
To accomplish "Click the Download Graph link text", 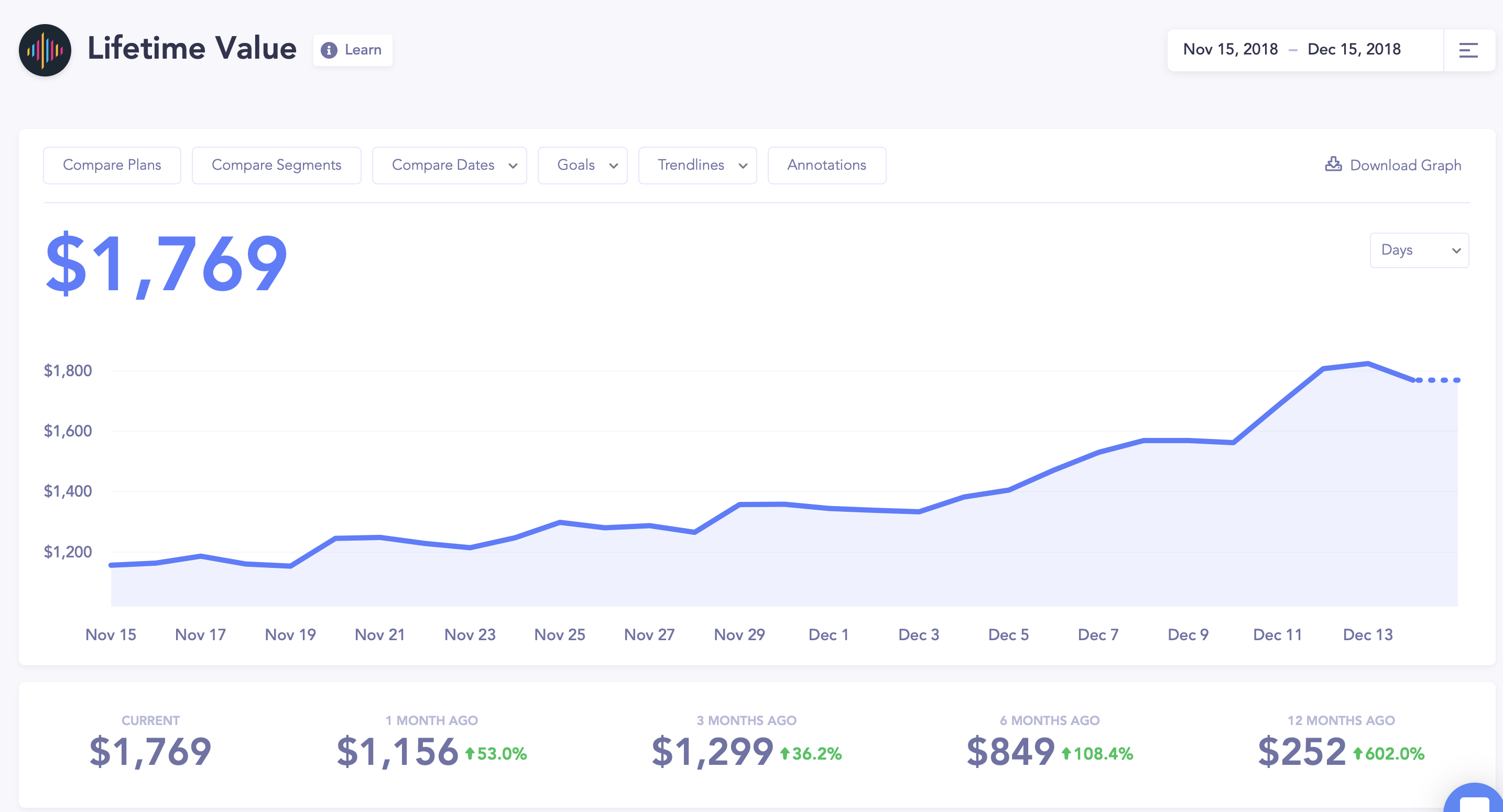I will (1405, 166).
